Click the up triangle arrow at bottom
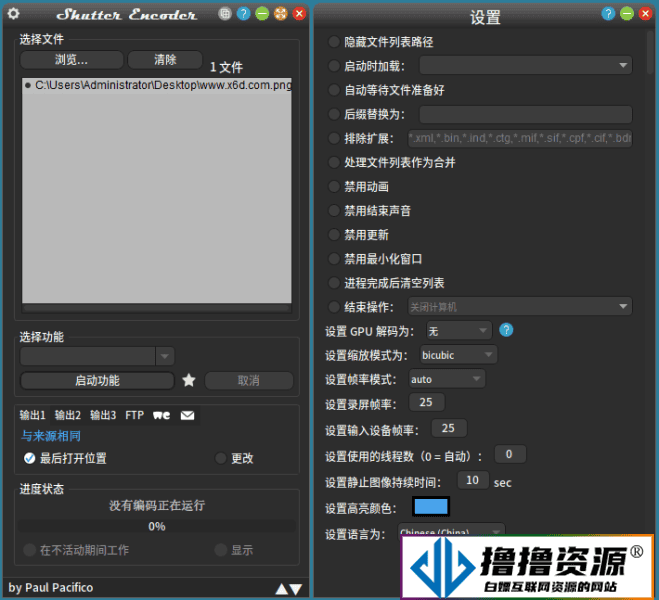The width and height of the screenshot is (659, 600). [x=282, y=589]
